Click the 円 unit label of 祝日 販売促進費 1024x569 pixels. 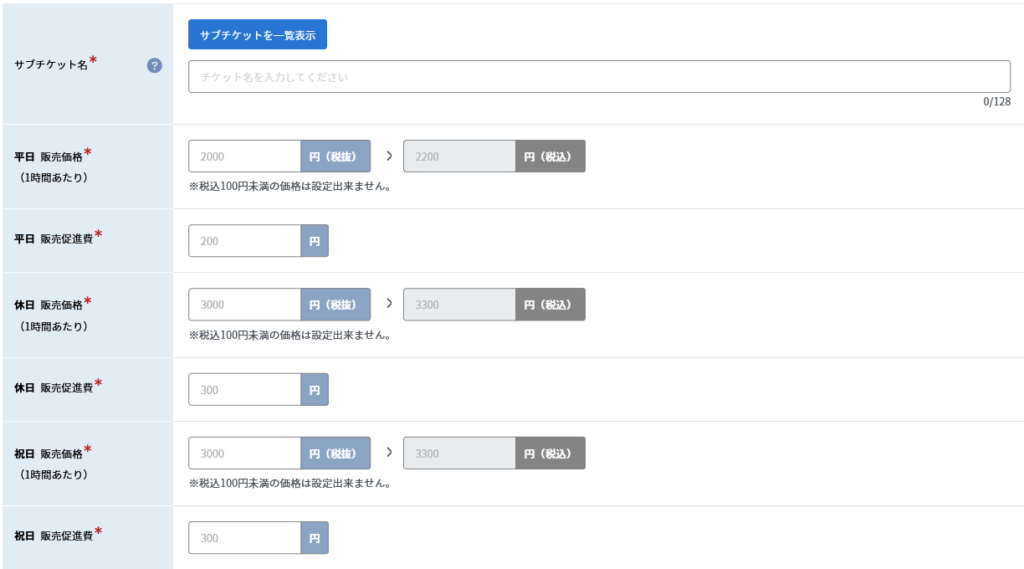(x=315, y=538)
